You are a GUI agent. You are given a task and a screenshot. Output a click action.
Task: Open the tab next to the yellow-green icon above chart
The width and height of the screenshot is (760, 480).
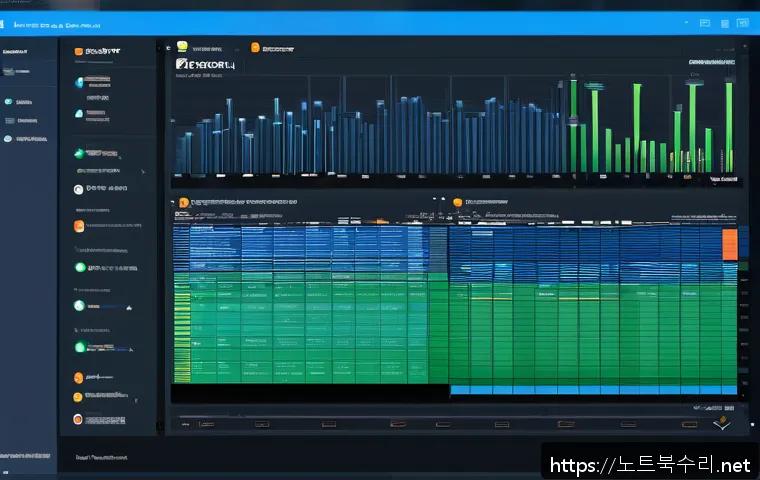click(210, 47)
